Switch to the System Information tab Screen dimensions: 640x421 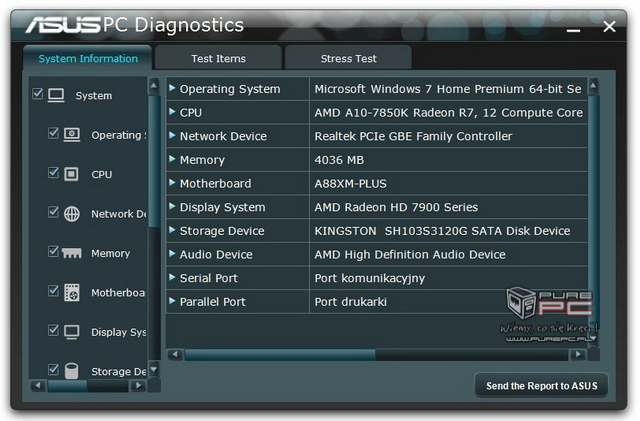(x=88, y=58)
